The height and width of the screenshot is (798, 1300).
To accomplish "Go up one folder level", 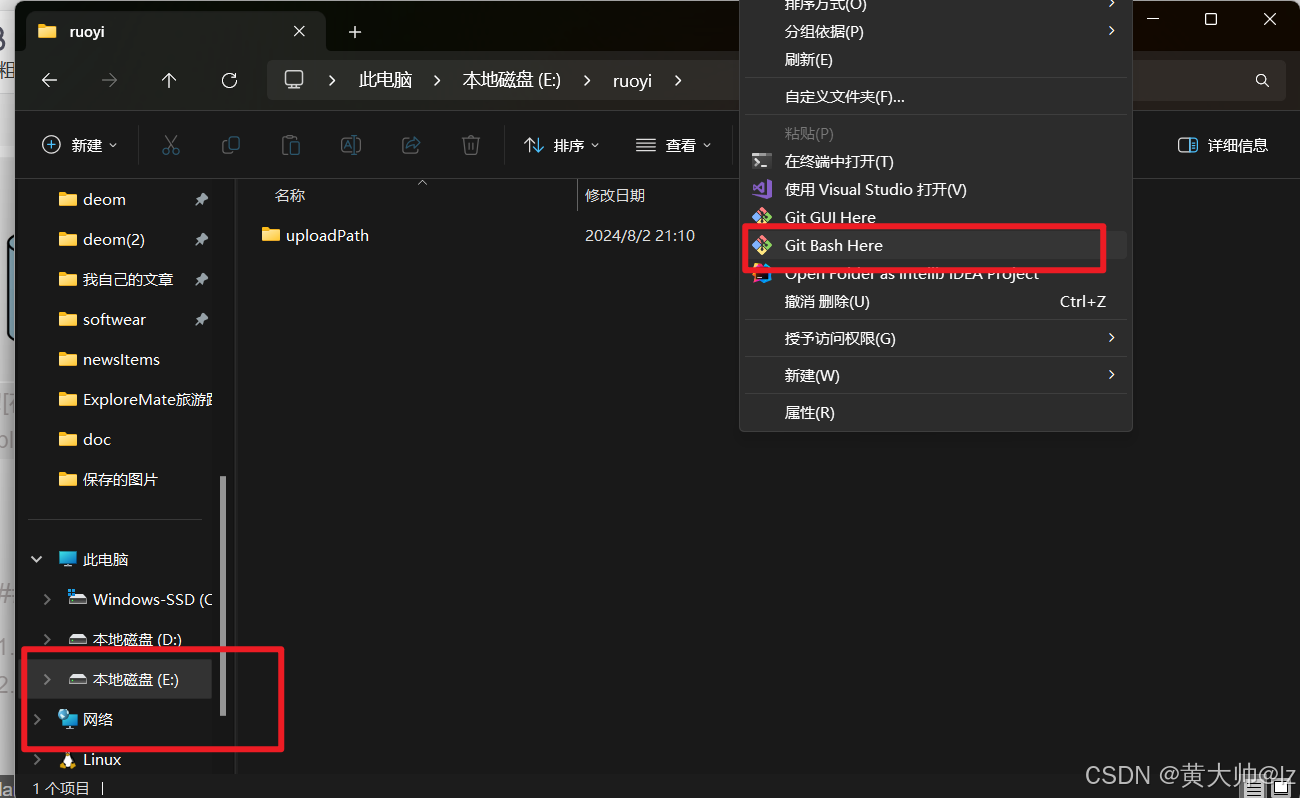I will [169, 80].
